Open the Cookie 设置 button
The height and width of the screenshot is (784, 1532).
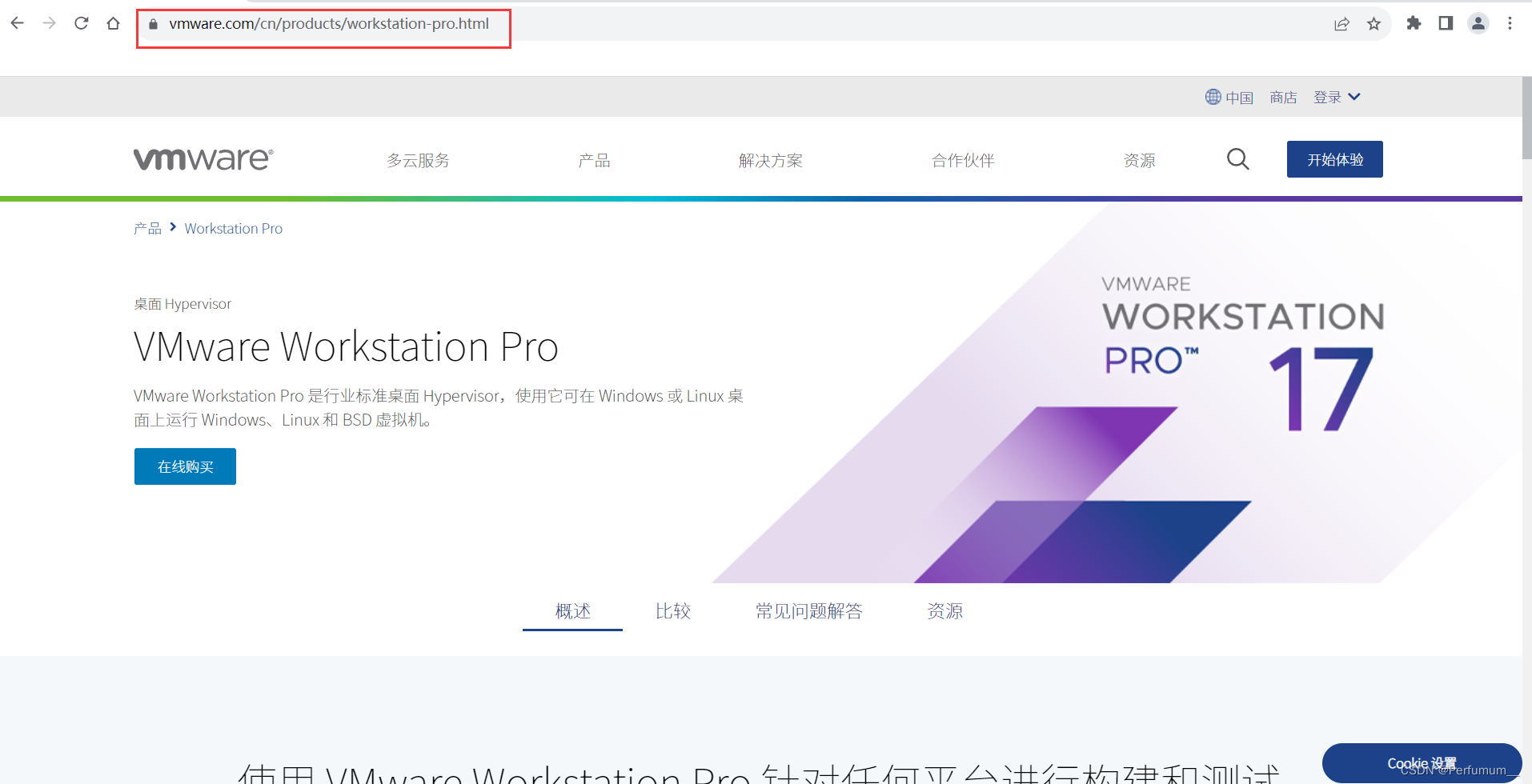(x=1422, y=763)
